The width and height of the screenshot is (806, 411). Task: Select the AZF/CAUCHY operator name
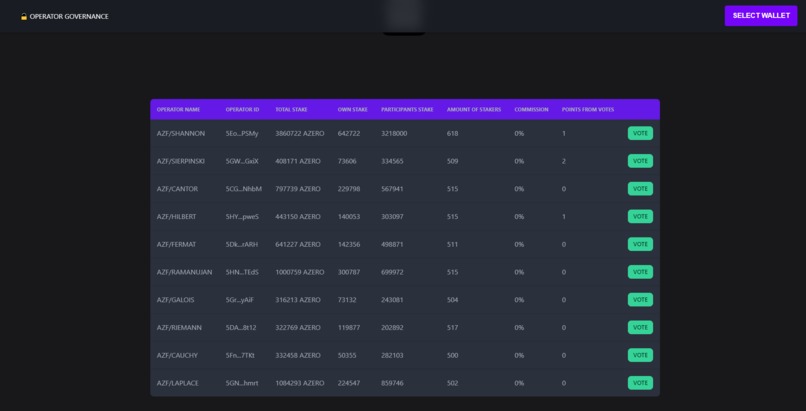click(x=177, y=355)
